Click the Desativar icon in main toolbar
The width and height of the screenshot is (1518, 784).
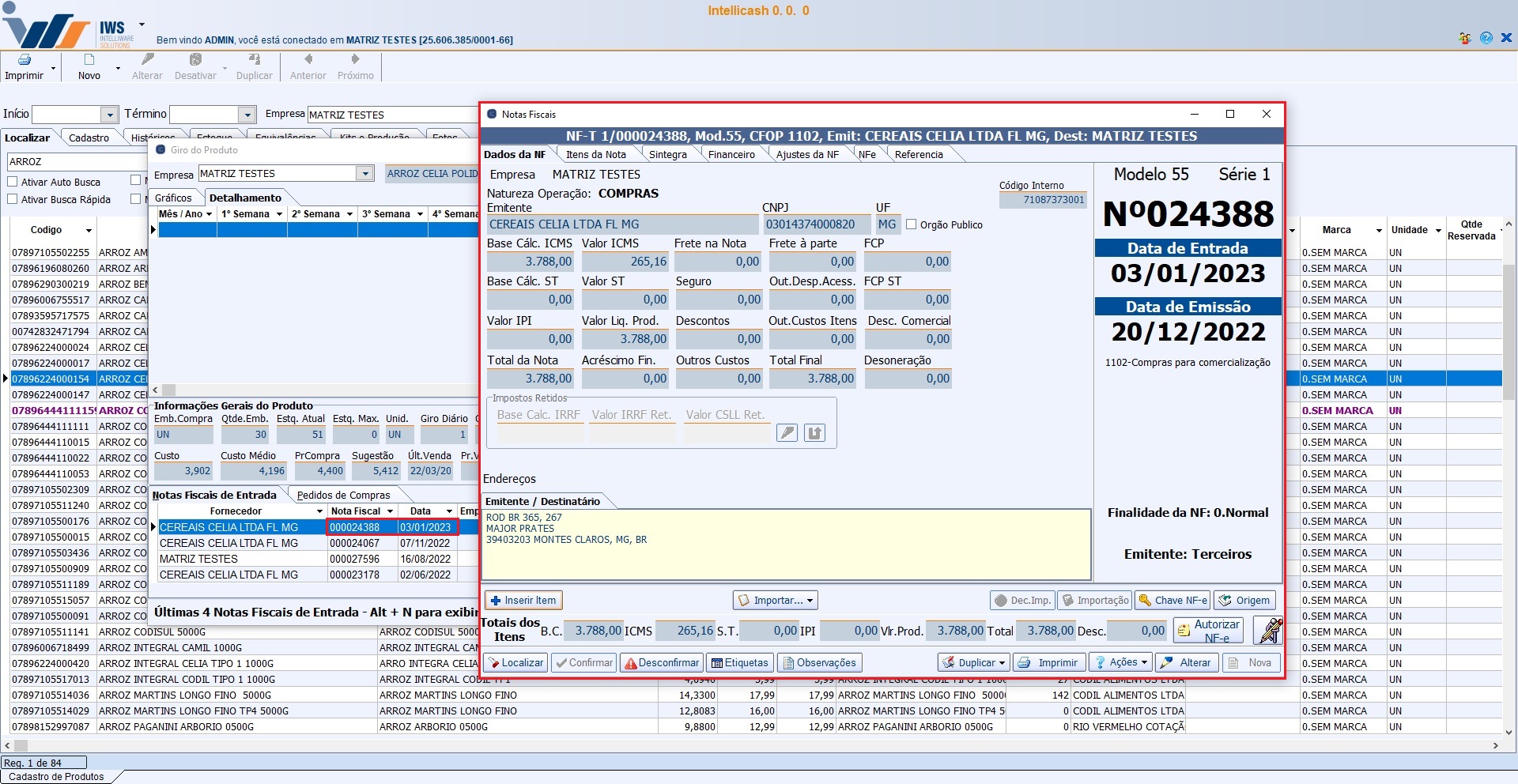[195, 60]
